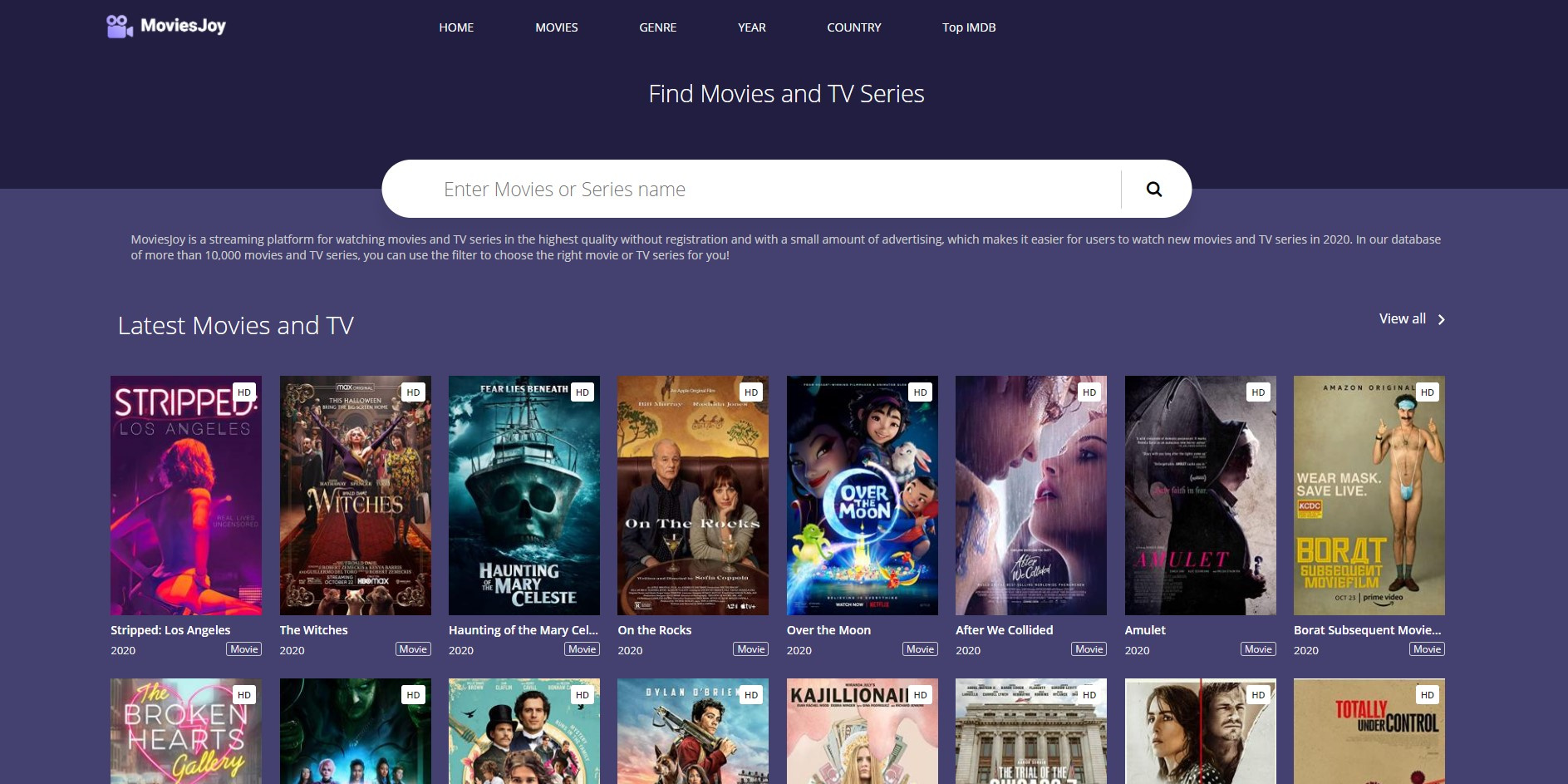Click HD badge on Totally Under Control poster
Viewport: 1568px width, 784px height.
[1428, 695]
